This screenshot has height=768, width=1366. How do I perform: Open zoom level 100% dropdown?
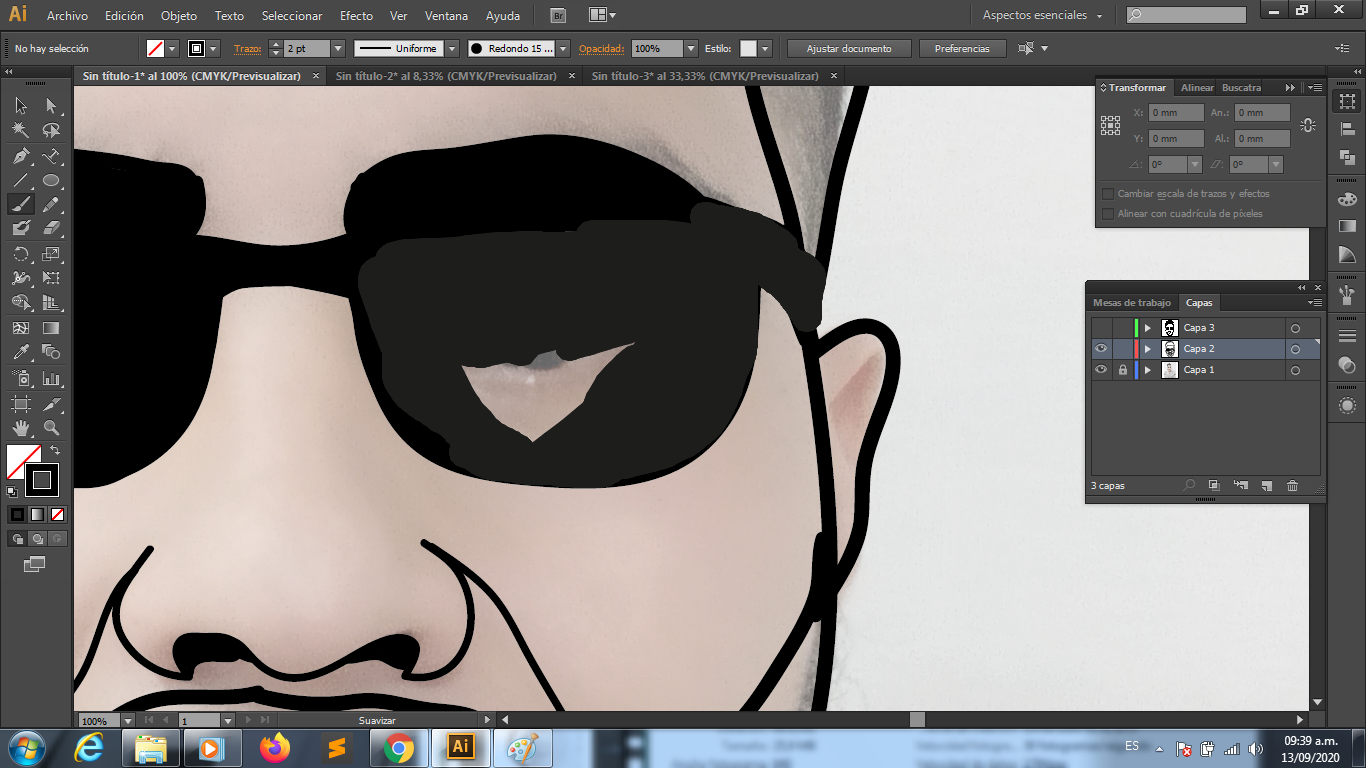[x=128, y=720]
